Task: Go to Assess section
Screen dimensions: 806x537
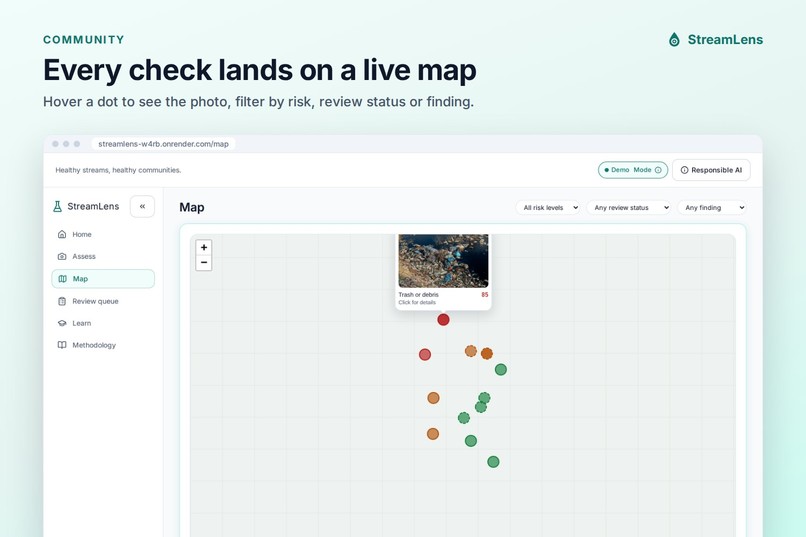Action: coord(103,256)
